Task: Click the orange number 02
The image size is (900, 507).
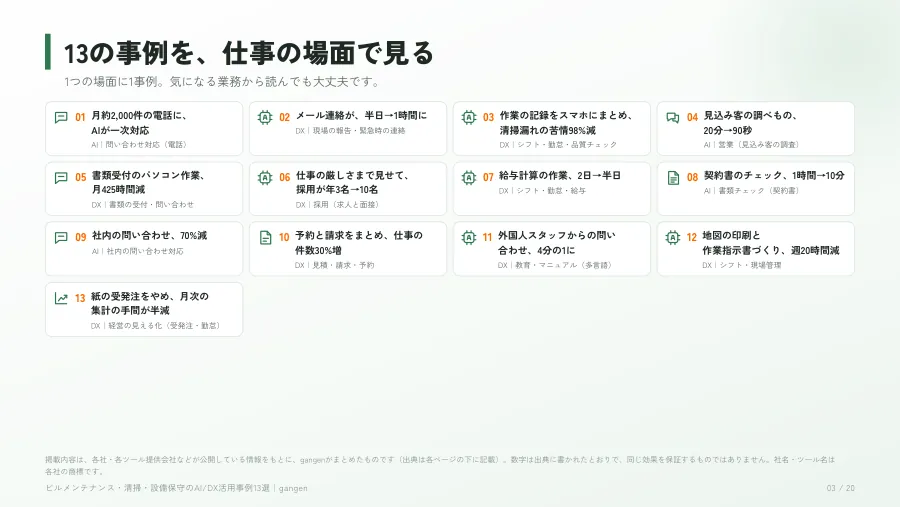Action: click(285, 118)
